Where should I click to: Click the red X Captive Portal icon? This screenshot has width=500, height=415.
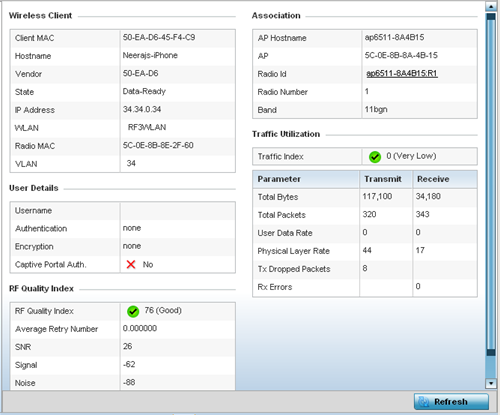click(x=131, y=265)
